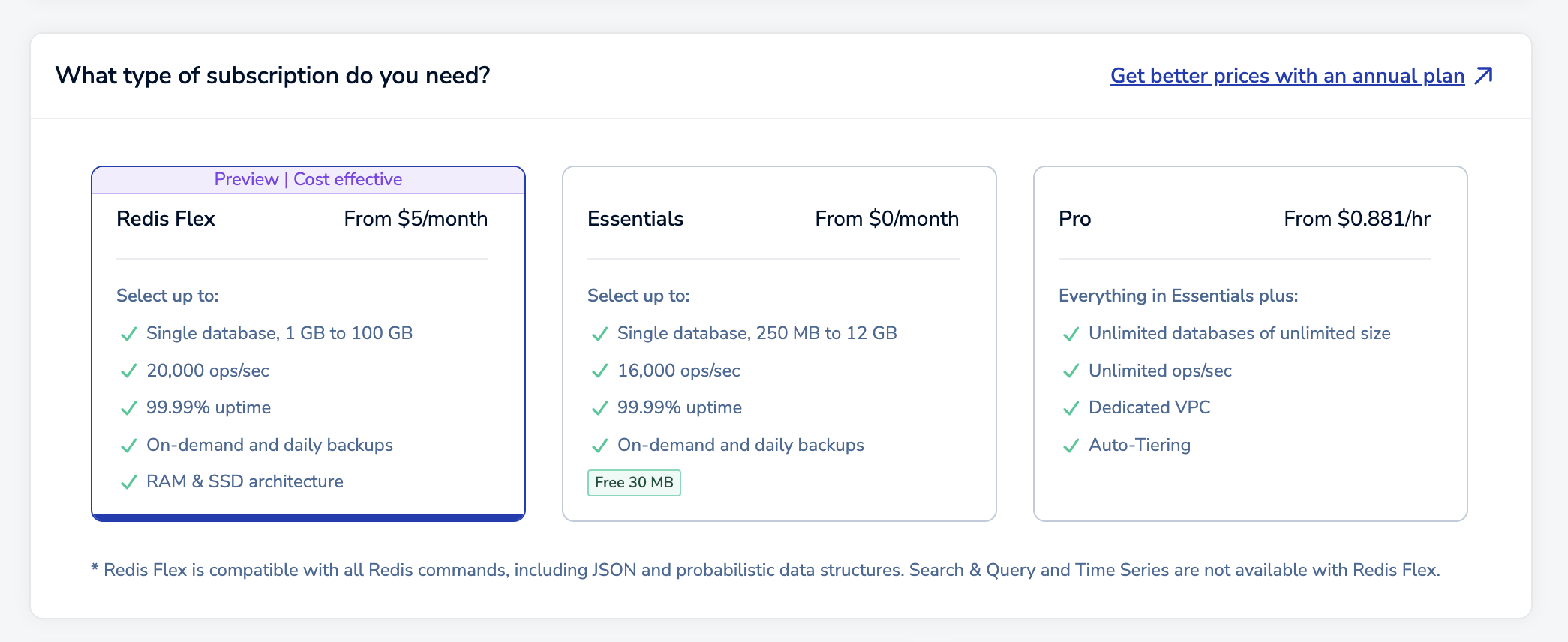Click checkmark next to 16,000 ops/sec
The width and height of the screenshot is (1568, 642).
point(600,371)
